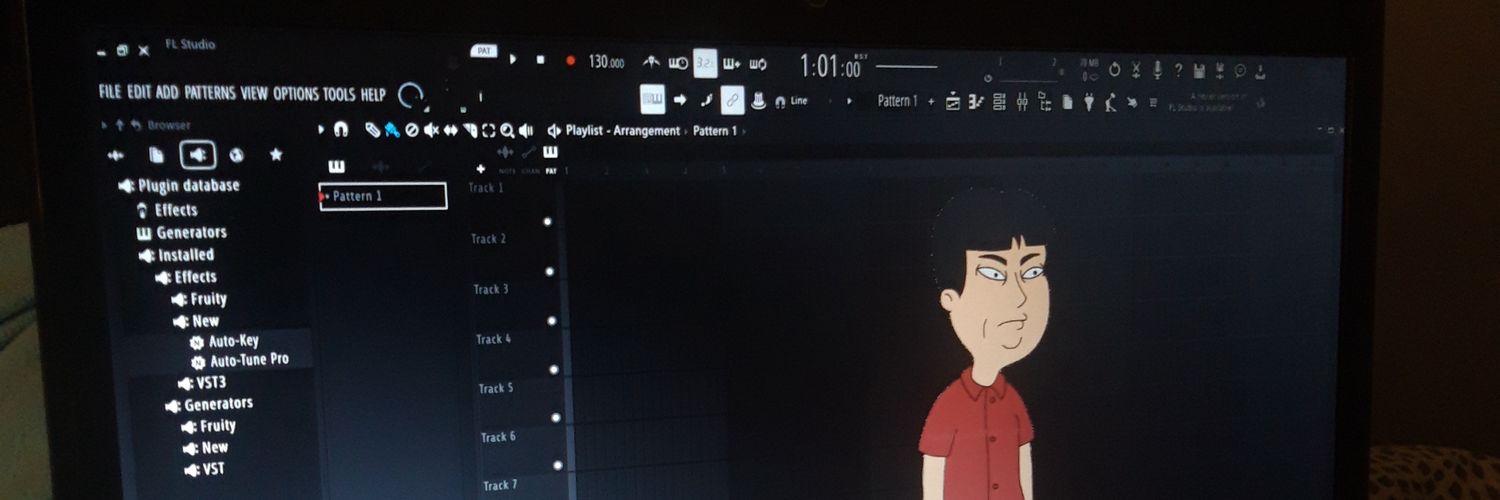Arm recording with the red record button
The height and width of the screenshot is (500, 1500).
pyautogui.click(x=571, y=61)
